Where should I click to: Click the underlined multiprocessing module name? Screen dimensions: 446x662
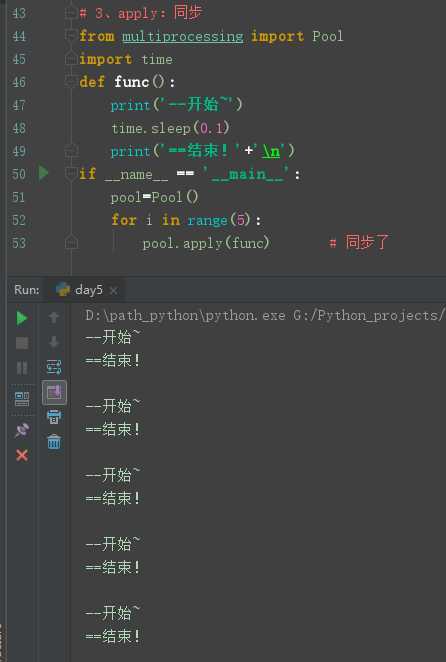coord(182,37)
